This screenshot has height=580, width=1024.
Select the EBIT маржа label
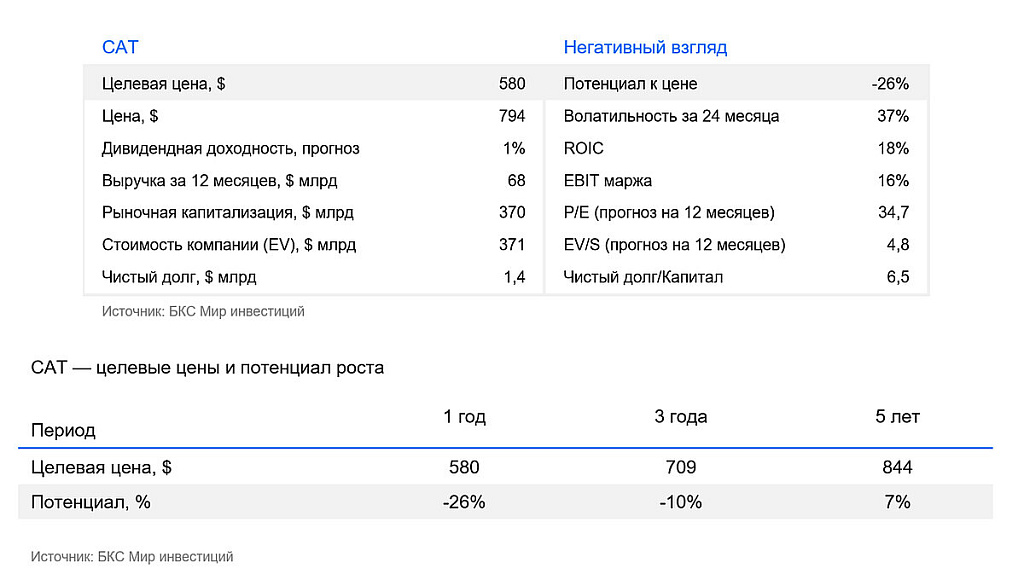(x=608, y=181)
